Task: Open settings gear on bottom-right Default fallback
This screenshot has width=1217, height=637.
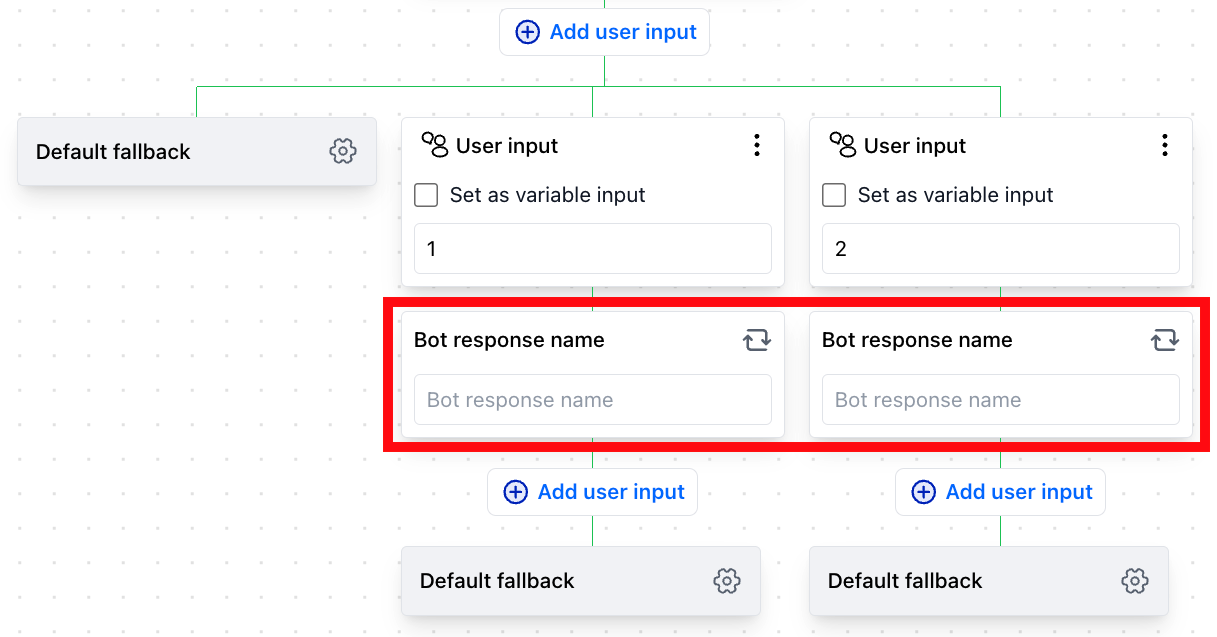Action: [x=1135, y=580]
